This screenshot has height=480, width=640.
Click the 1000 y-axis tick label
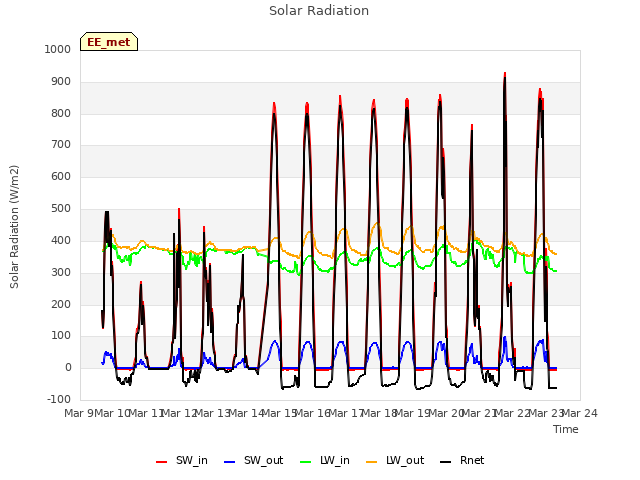[x=58, y=49]
